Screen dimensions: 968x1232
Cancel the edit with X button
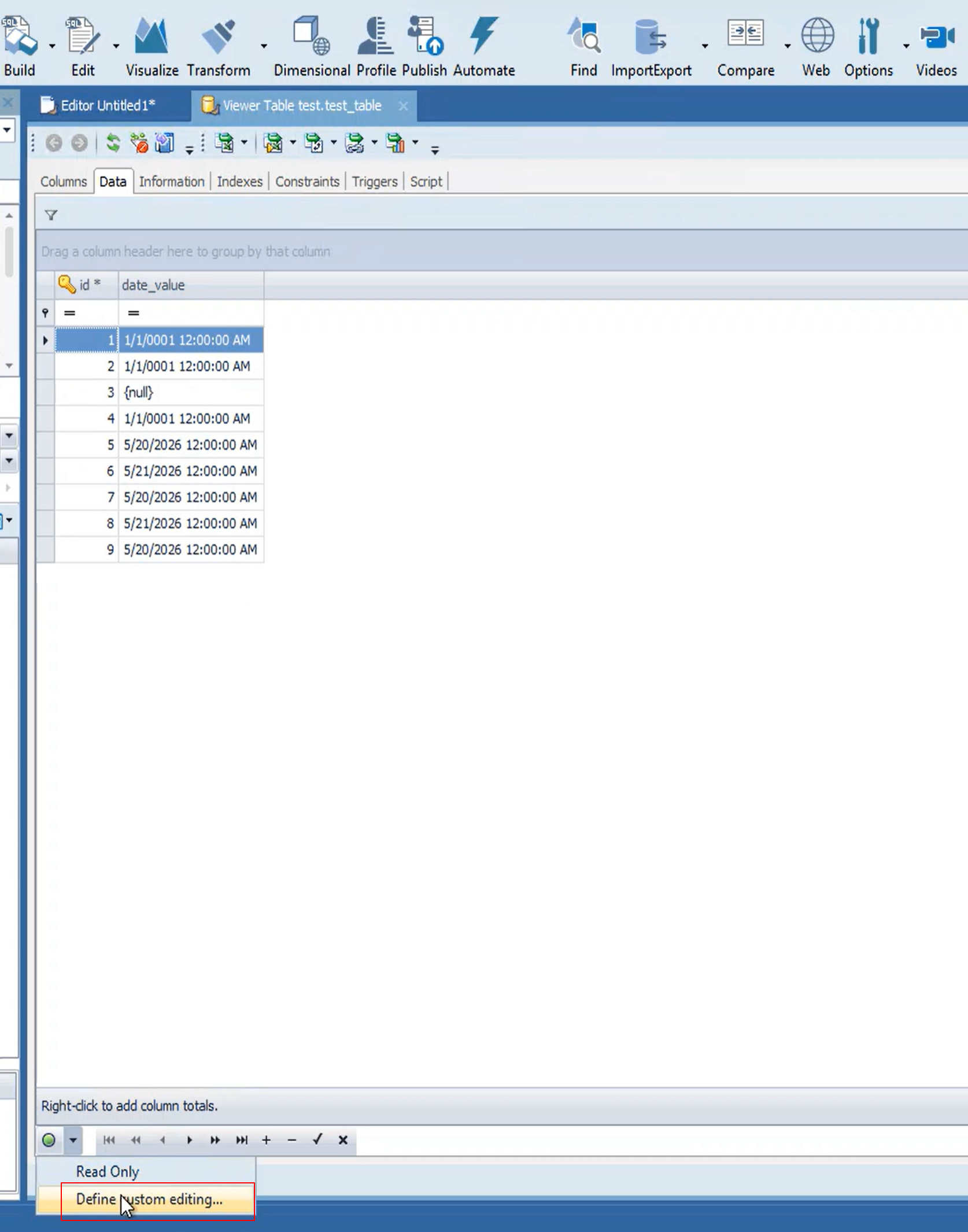pyautogui.click(x=343, y=1139)
